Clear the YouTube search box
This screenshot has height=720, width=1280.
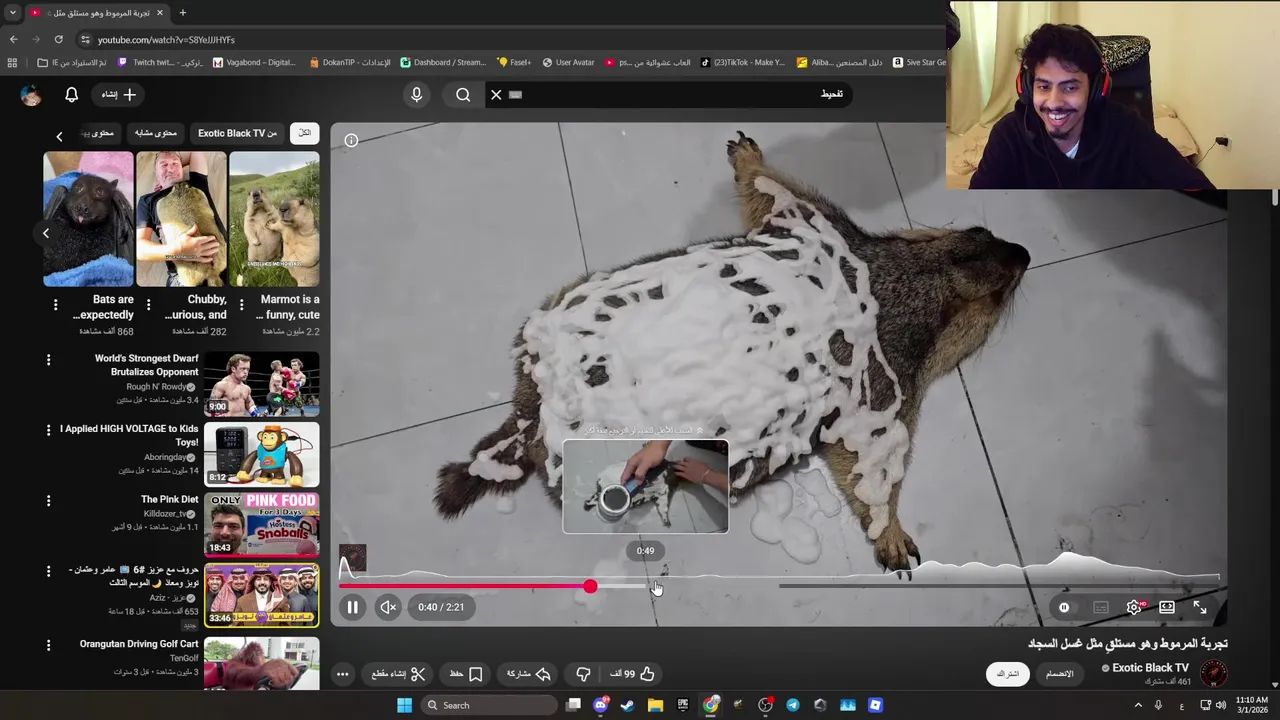point(496,94)
